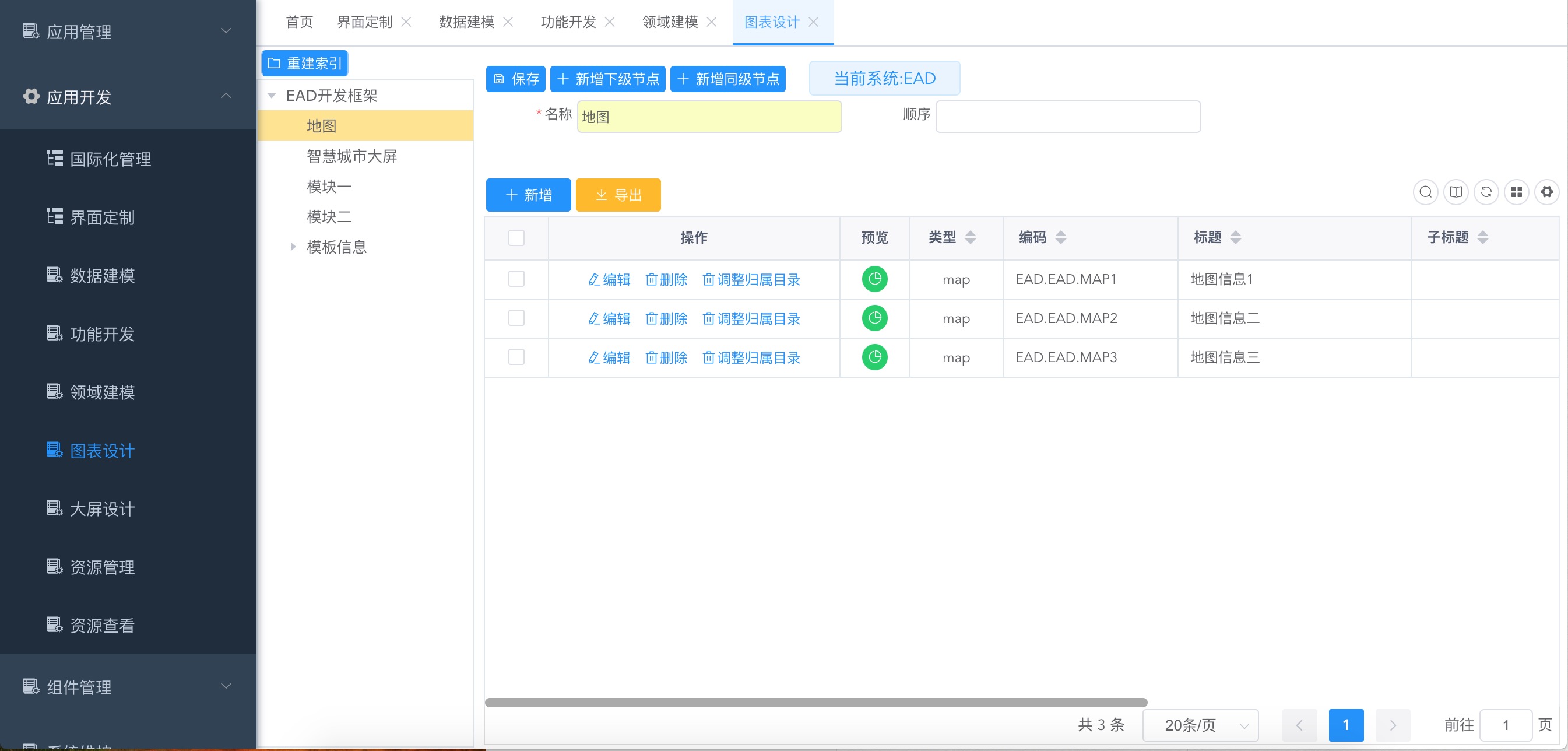The image size is (1568, 751).
Task: Switch to the 功能开发 tab
Action: tap(568, 22)
